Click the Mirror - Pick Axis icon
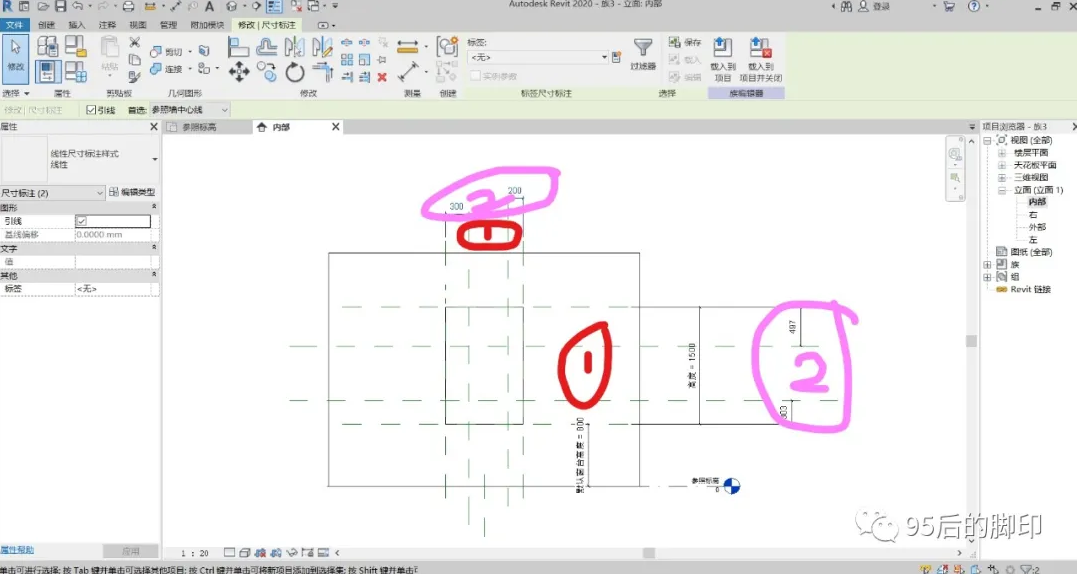The image size is (1077, 574). pyautogui.click(x=295, y=47)
